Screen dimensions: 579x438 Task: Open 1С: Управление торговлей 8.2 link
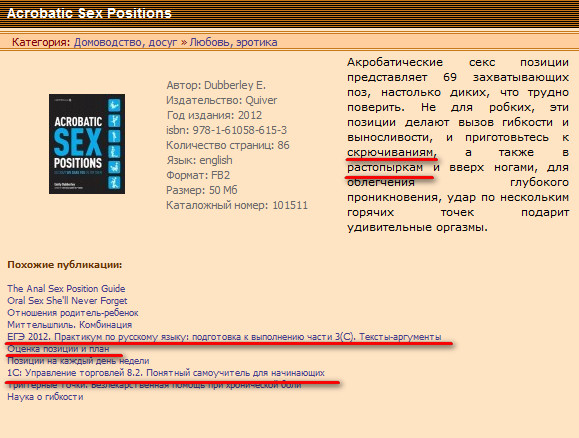click(x=166, y=373)
